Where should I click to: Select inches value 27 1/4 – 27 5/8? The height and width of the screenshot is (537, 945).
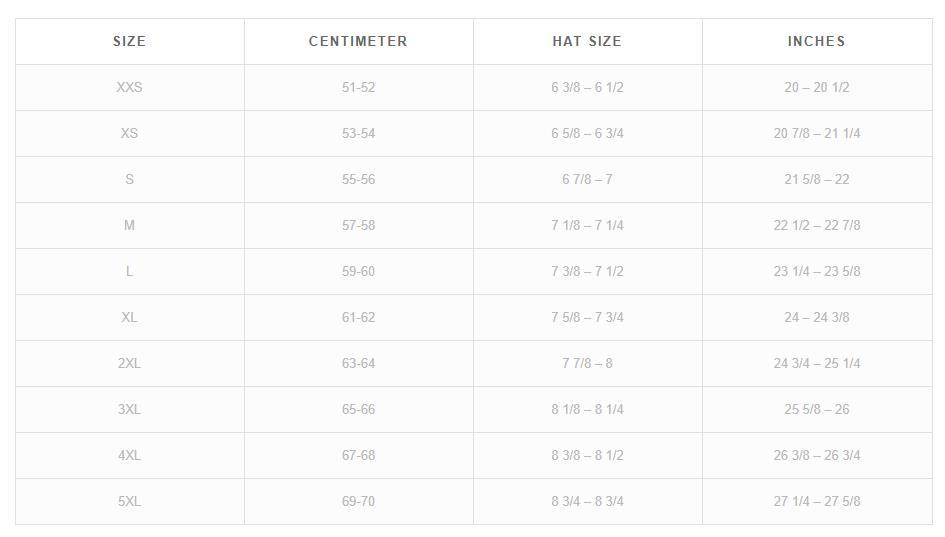816,501
